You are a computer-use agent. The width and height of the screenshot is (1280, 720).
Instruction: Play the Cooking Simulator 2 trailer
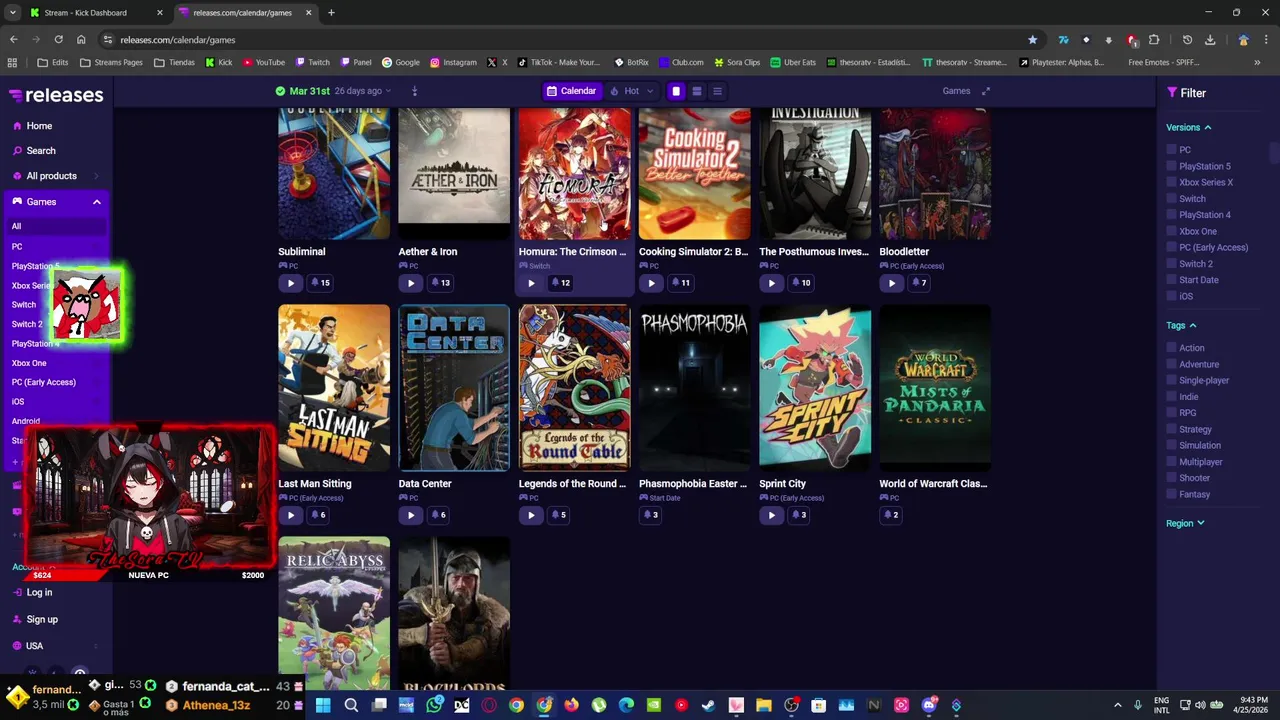[x=651, y=283]
